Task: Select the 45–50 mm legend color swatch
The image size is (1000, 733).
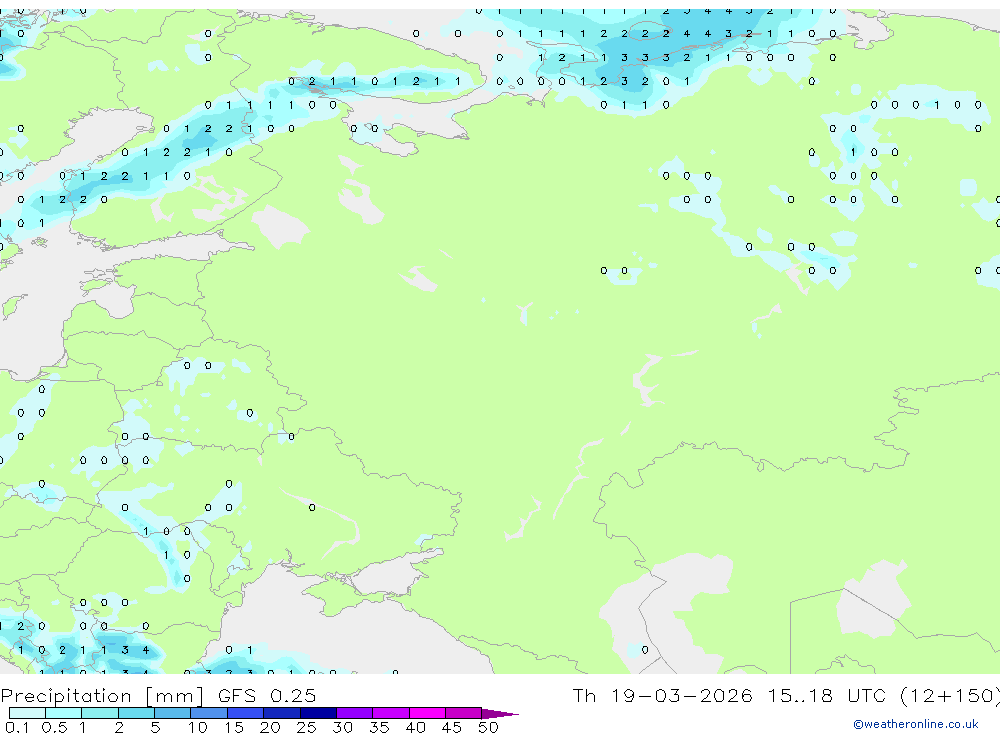Action: (463, 713)
